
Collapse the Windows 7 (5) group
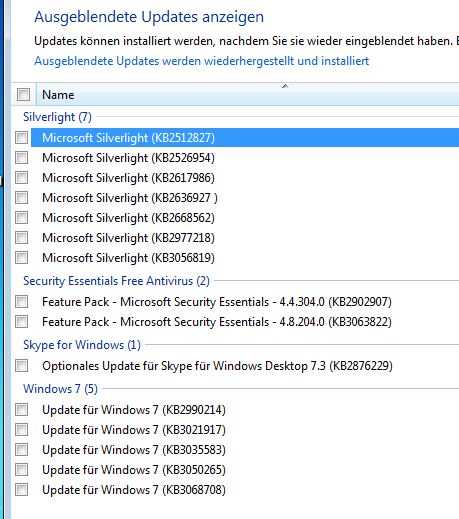(60, 389)
